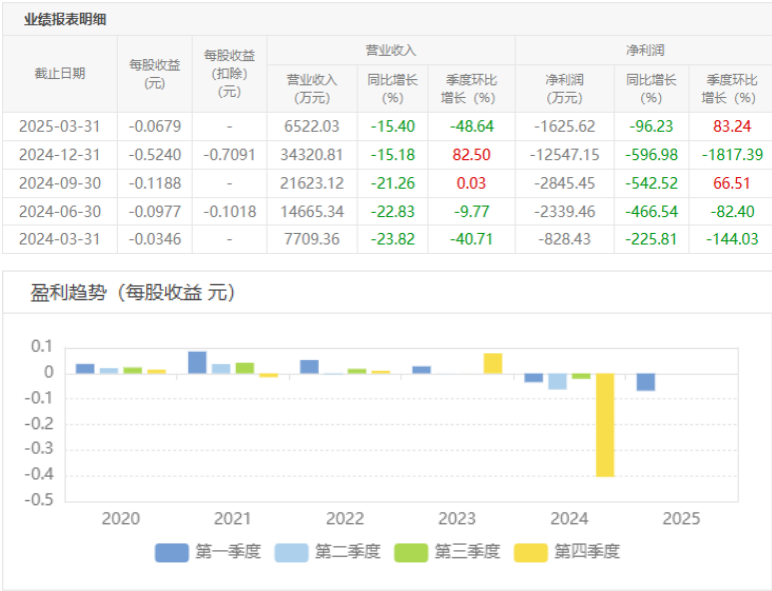Screen dimensions: 772x591
Task: Select the 2024-09-30 date cell
Action: coord(60,184)
